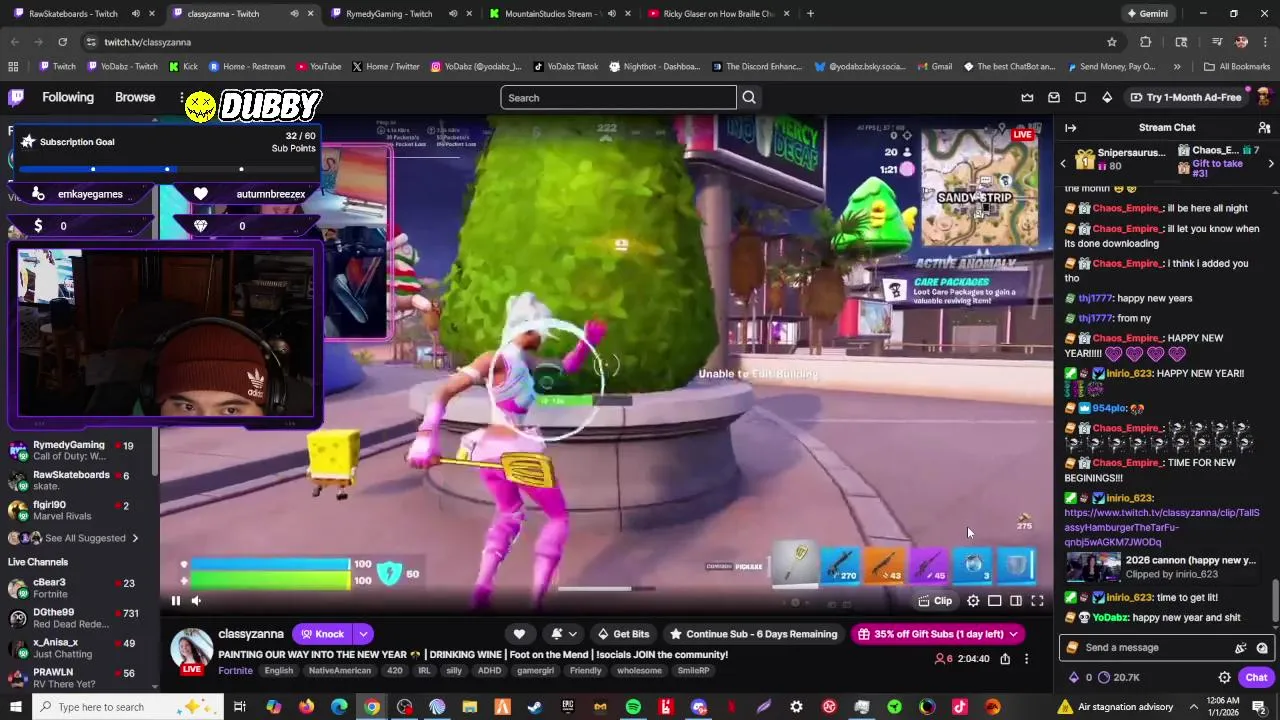This screenshot has height=720, width=1280.
Task: Click the Fortnite category link
Action: [x=235, y=671]
